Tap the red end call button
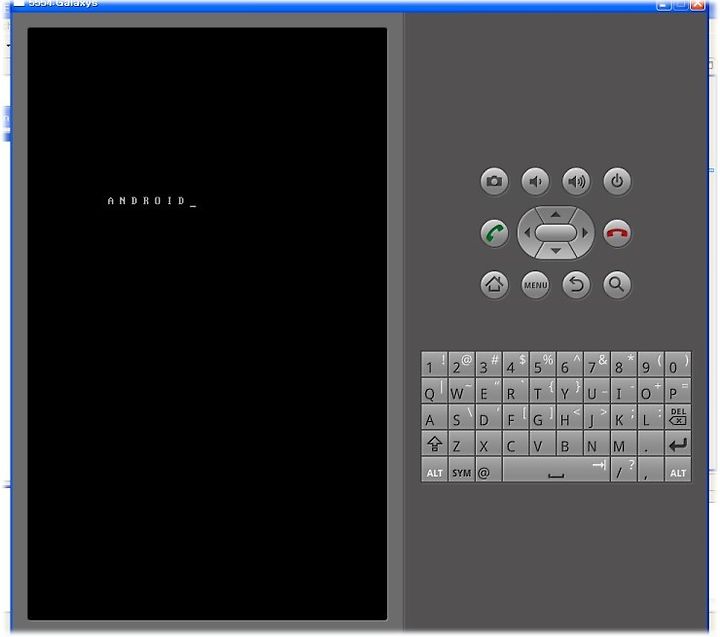The width and height of the screenshot is (720, 637). tap(617, 233)
